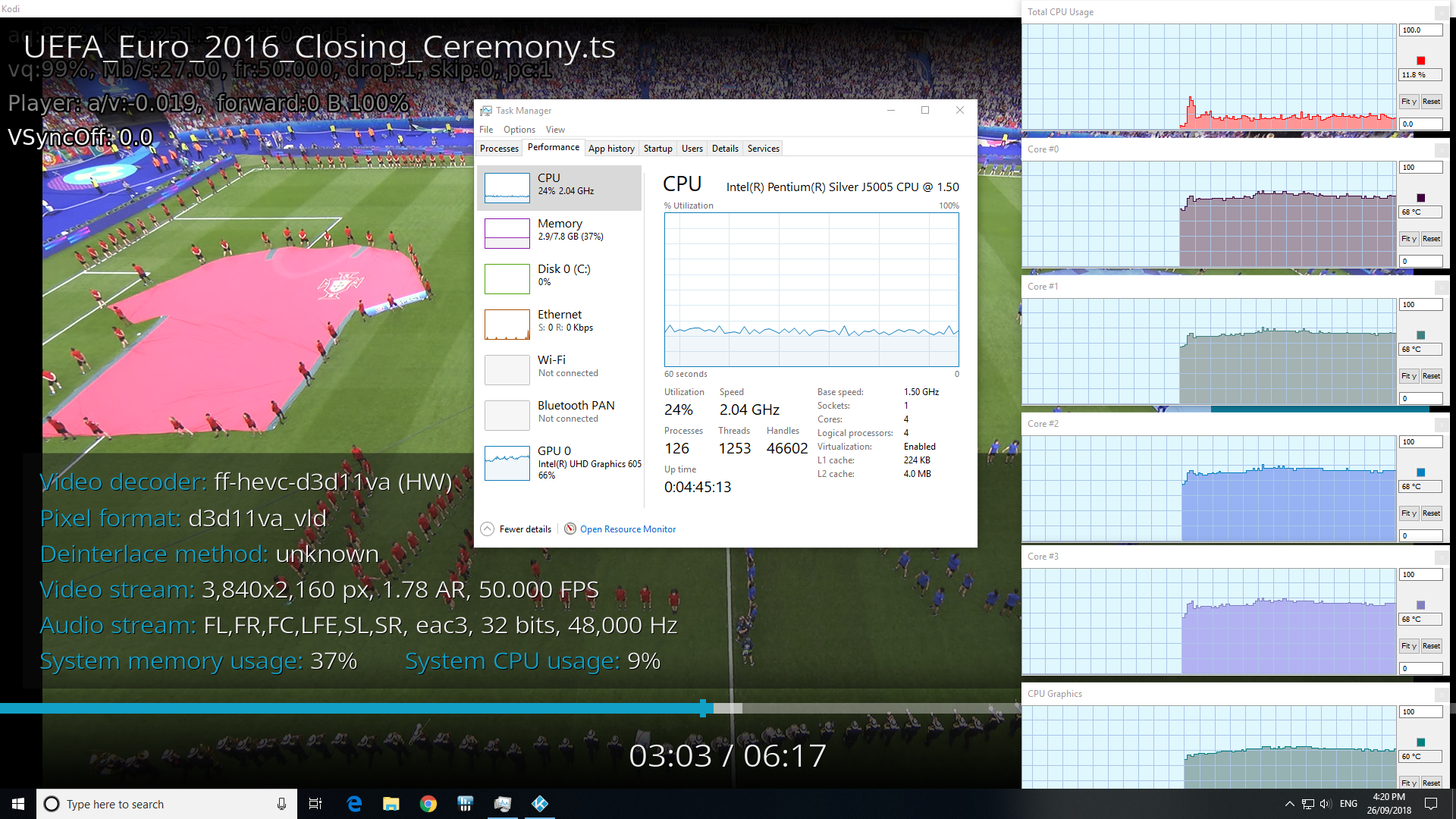
Task: Click the lavender color swatch in Core #3
Action: pos(1421,605)
